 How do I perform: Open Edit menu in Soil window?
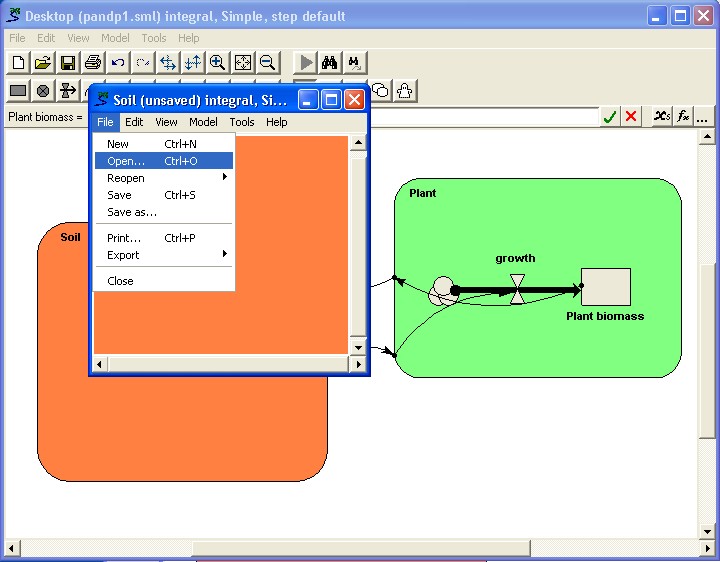click(x=134, y=122)
